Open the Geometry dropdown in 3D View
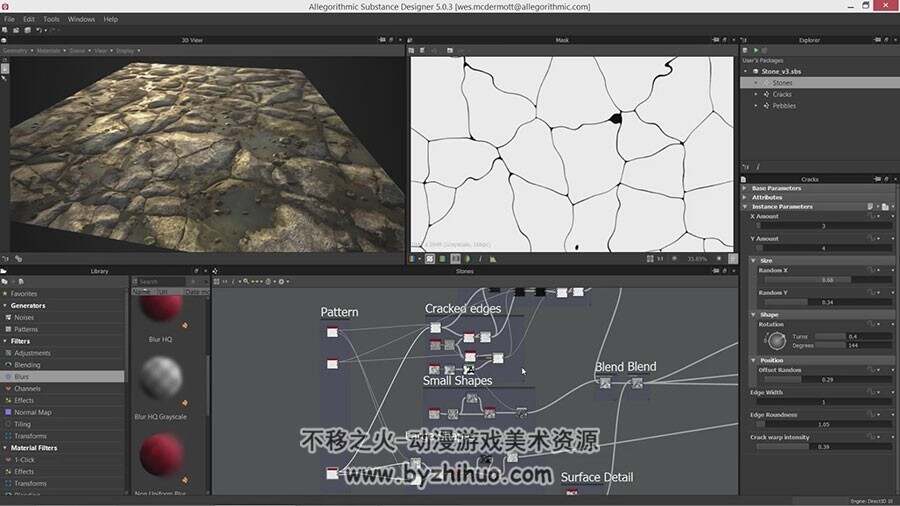 pyautogui.click(x=17, y=50)
